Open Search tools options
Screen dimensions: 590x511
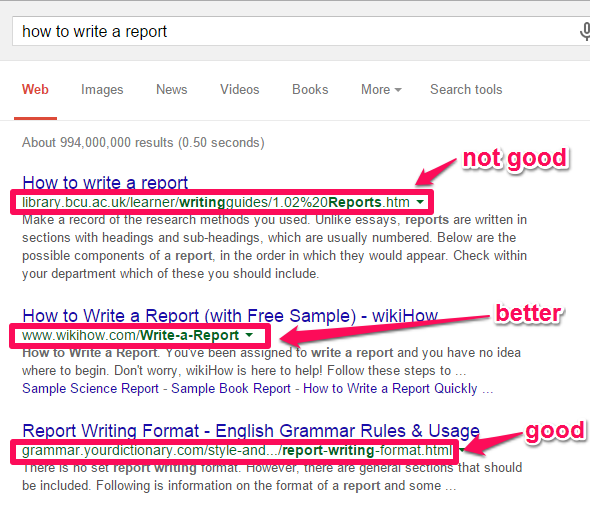(466, 90)
